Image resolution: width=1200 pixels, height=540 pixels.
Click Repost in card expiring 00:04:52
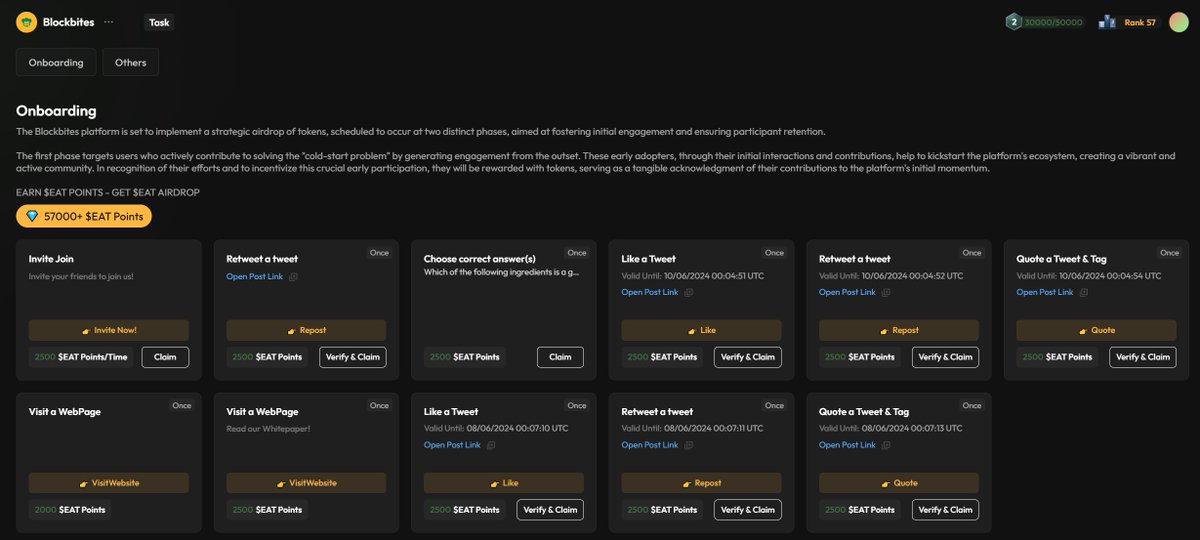pos(899,330)
